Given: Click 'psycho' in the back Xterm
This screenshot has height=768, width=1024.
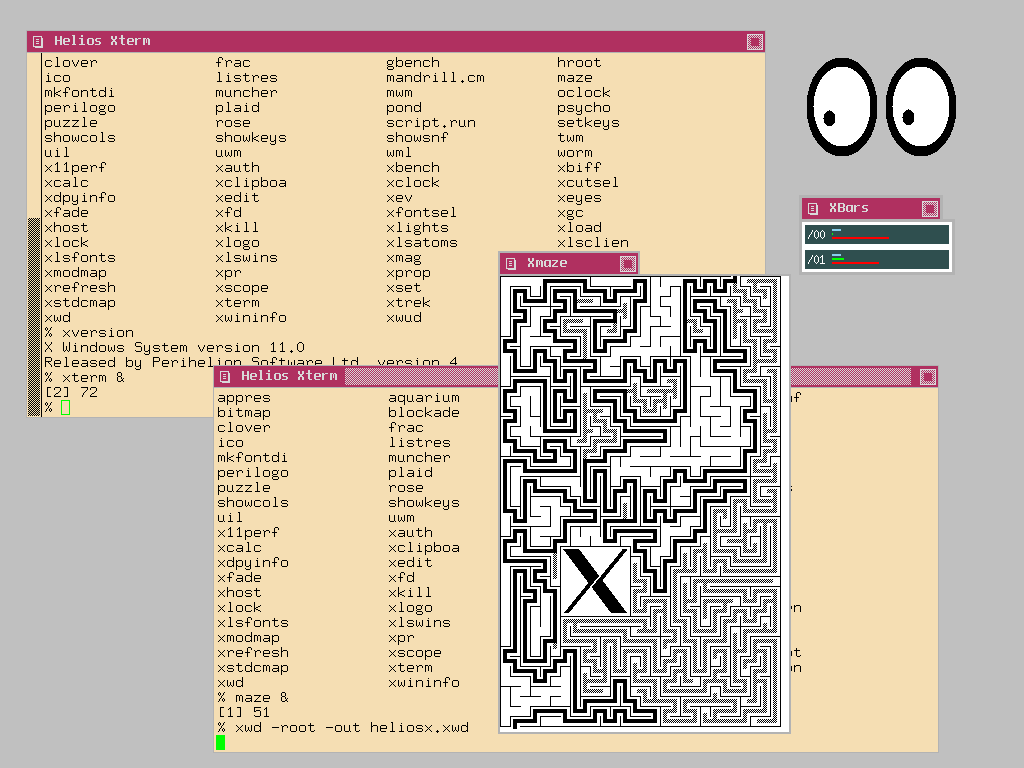Looking at the screenshot, I should (x=583, y=108).
